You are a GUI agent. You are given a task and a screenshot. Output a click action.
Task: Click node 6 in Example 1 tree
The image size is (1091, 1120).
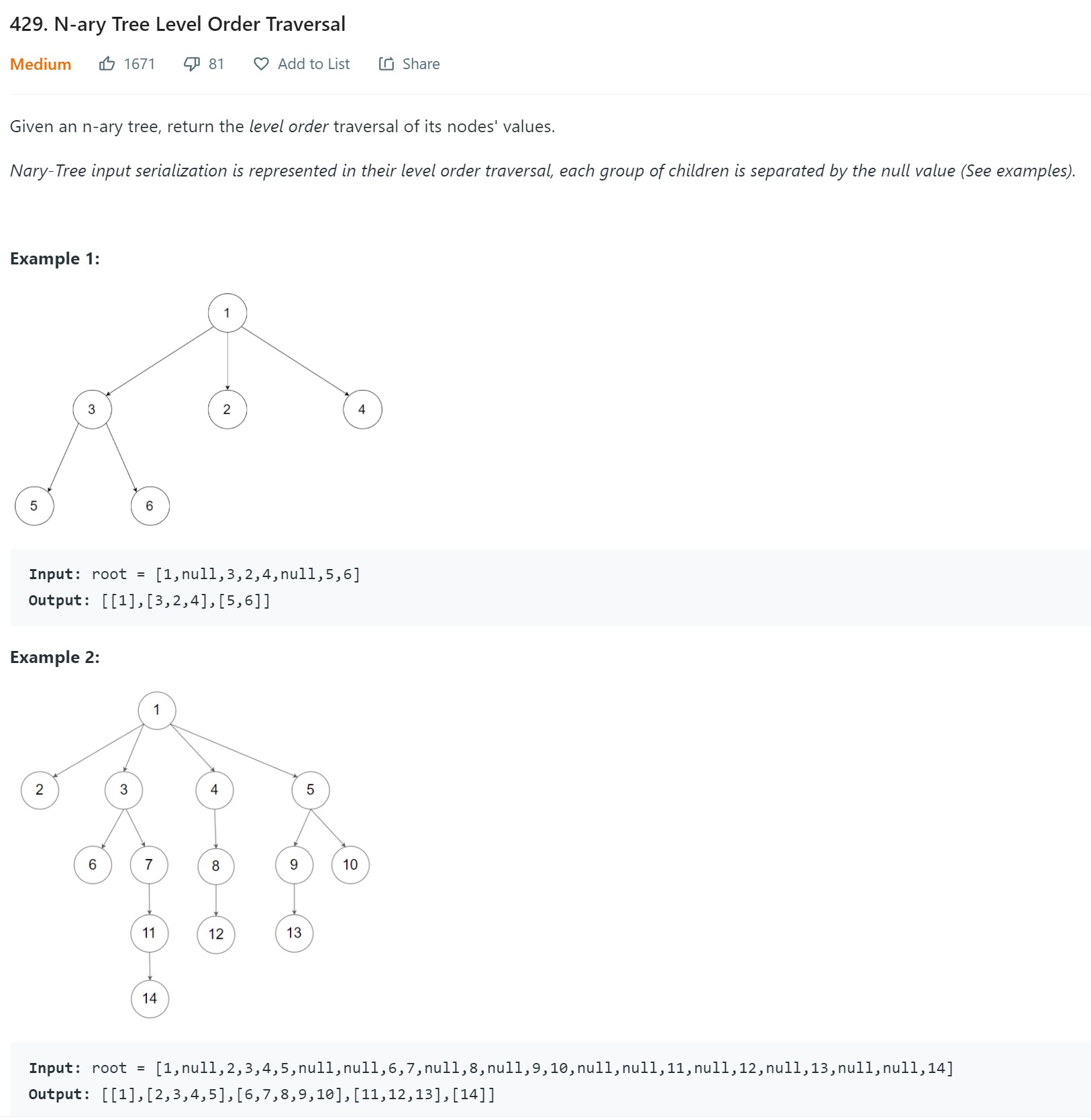coord(150,506)
